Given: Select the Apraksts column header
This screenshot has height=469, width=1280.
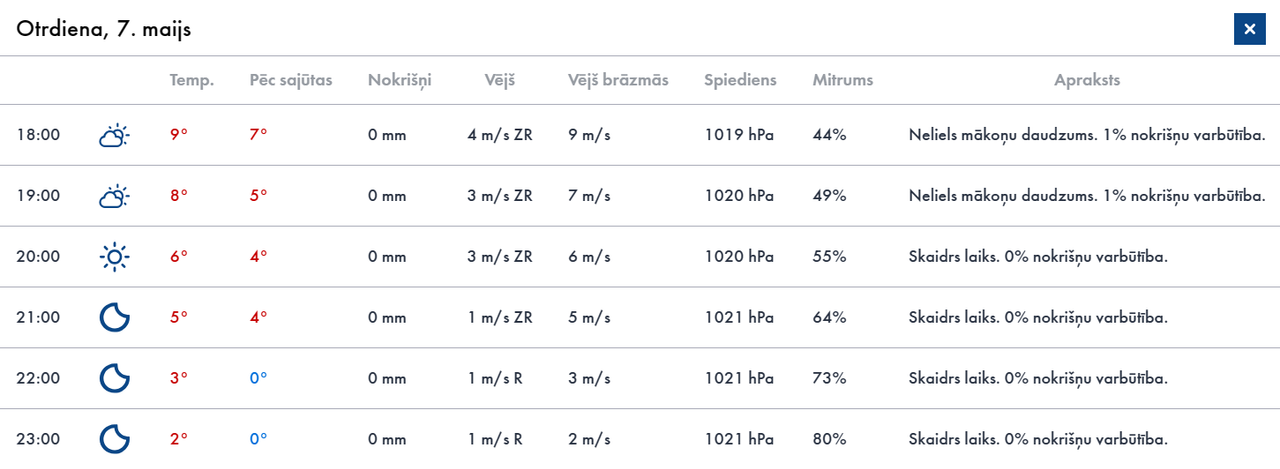Looking at the screenshot, I should pos(1087,80).
